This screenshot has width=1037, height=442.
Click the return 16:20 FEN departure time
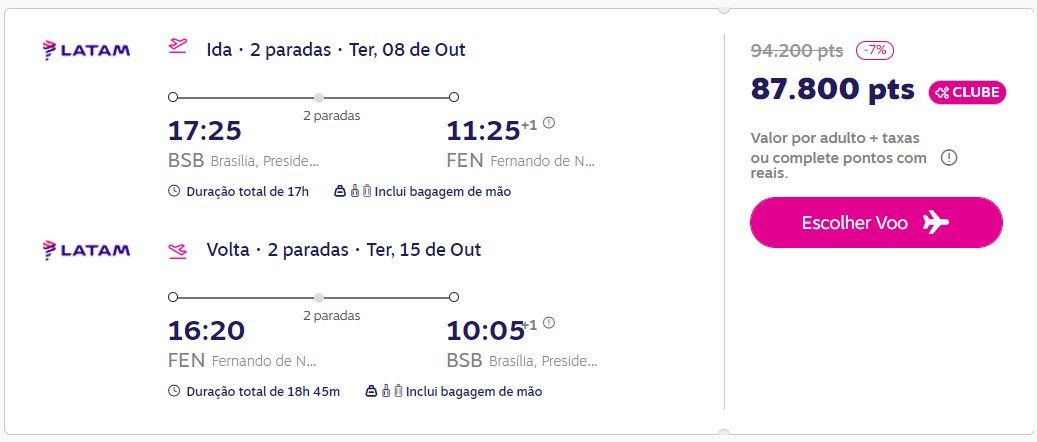(x=206, y=330)
